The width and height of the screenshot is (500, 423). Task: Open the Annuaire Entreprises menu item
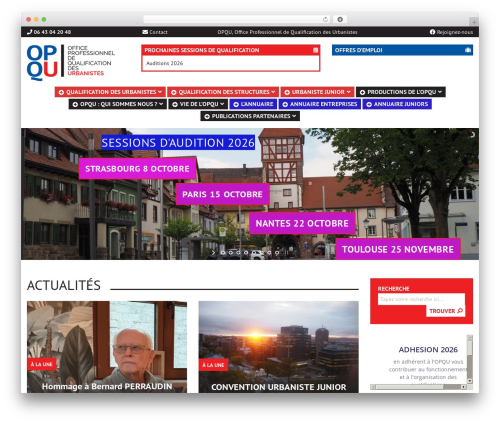(320, 104)
